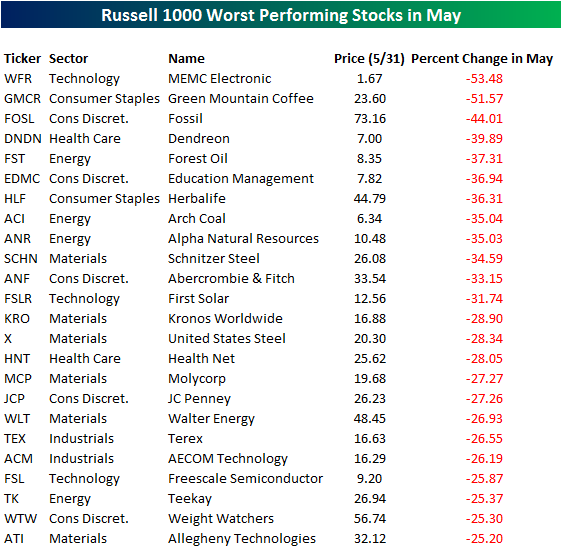The height and width of the screenshot is (552, 561).
Task: Click the price value 73.16
Action: tap(370, 119)
